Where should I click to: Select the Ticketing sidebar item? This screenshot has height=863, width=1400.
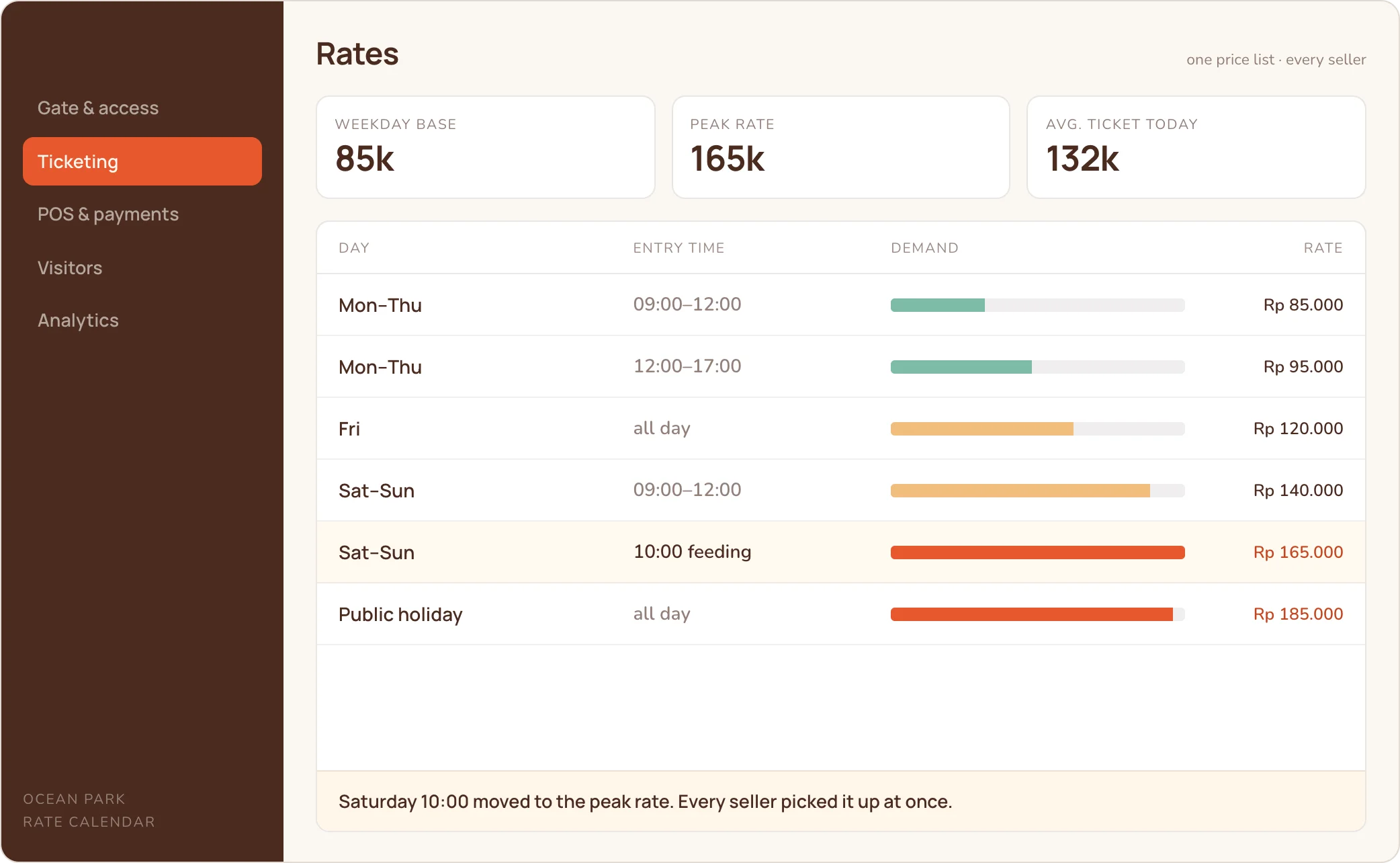[142, 161]
